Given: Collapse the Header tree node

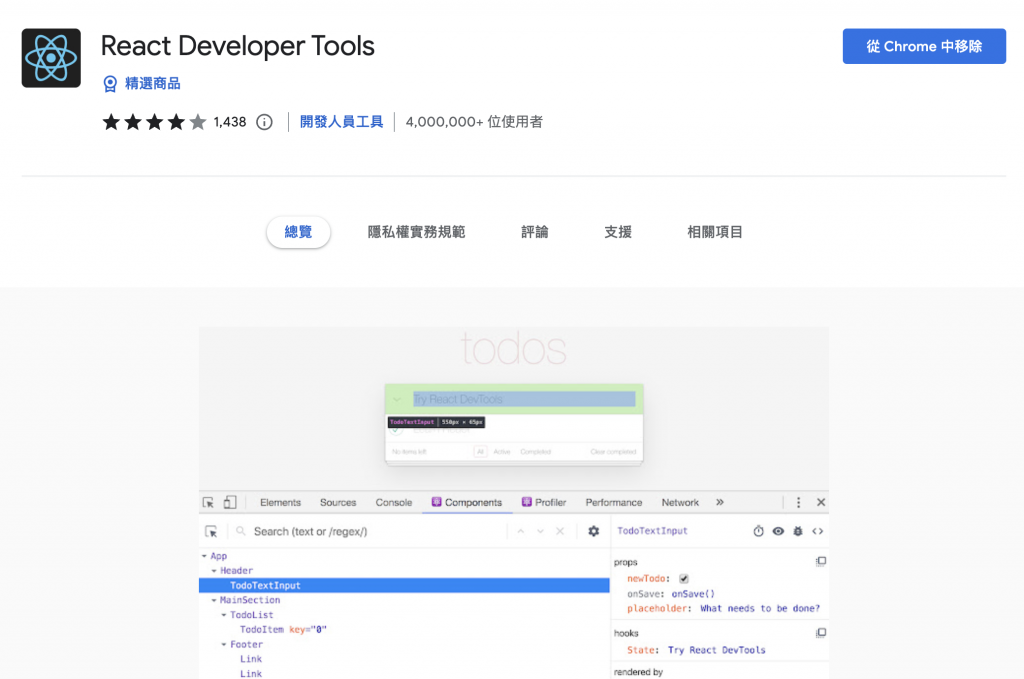Looking at the screenshot, I should pos(214,571).
